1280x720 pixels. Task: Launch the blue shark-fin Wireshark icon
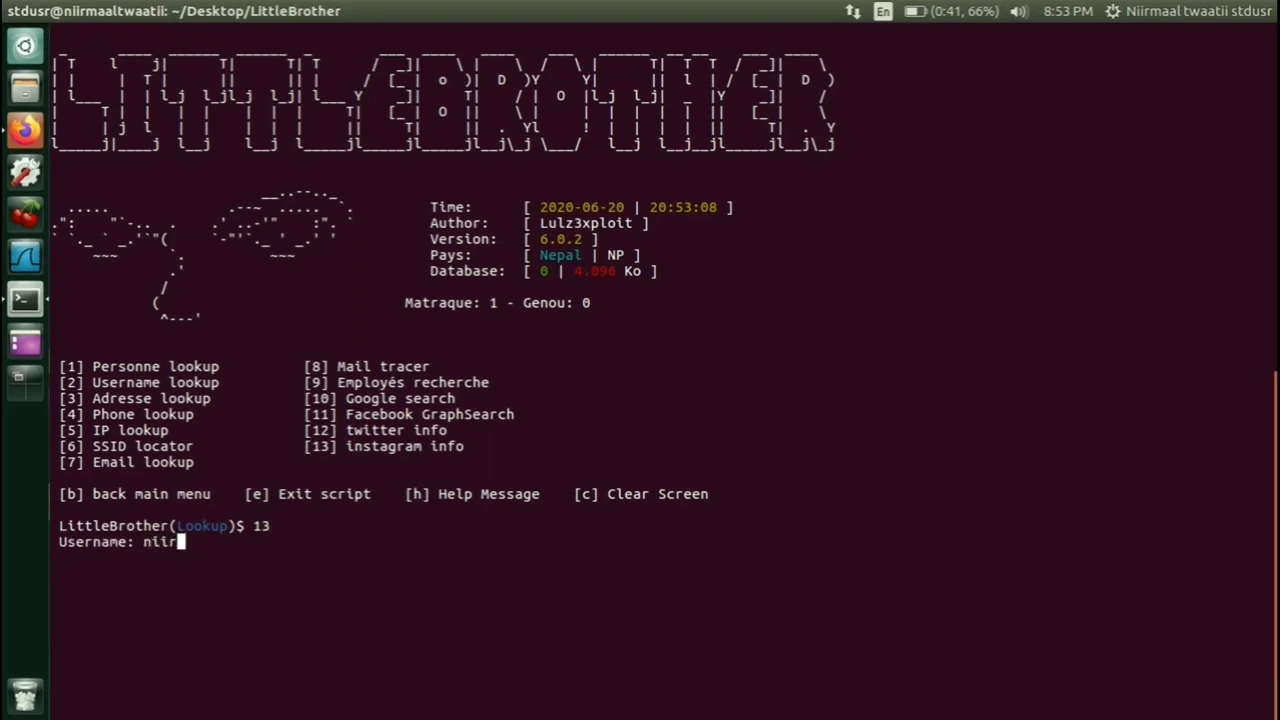pyautogui.click(x=25, y=256)
